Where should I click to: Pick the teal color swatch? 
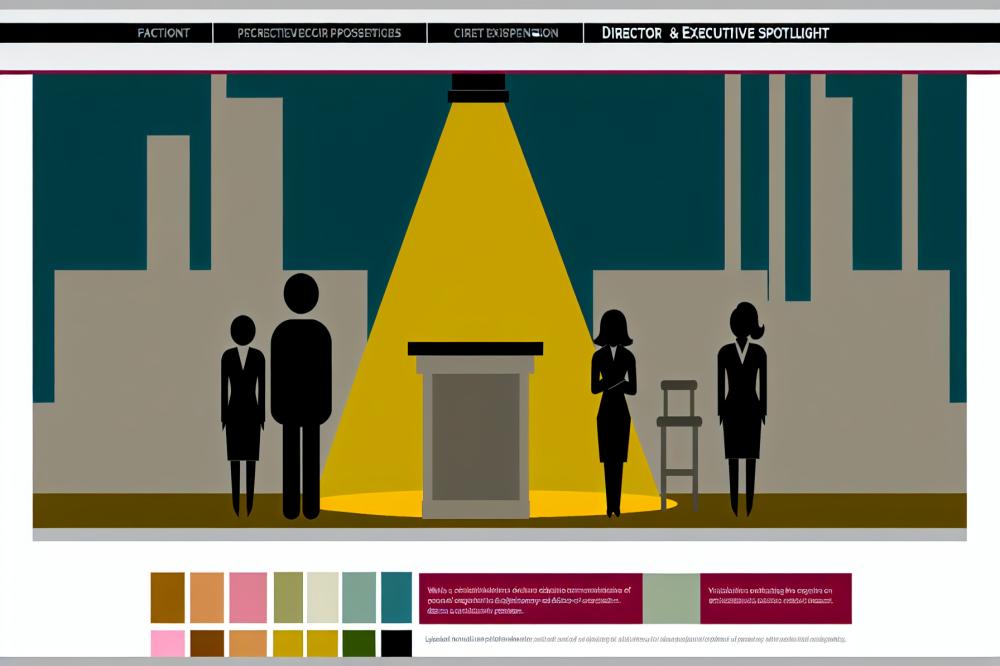click(x=396, y=597)
